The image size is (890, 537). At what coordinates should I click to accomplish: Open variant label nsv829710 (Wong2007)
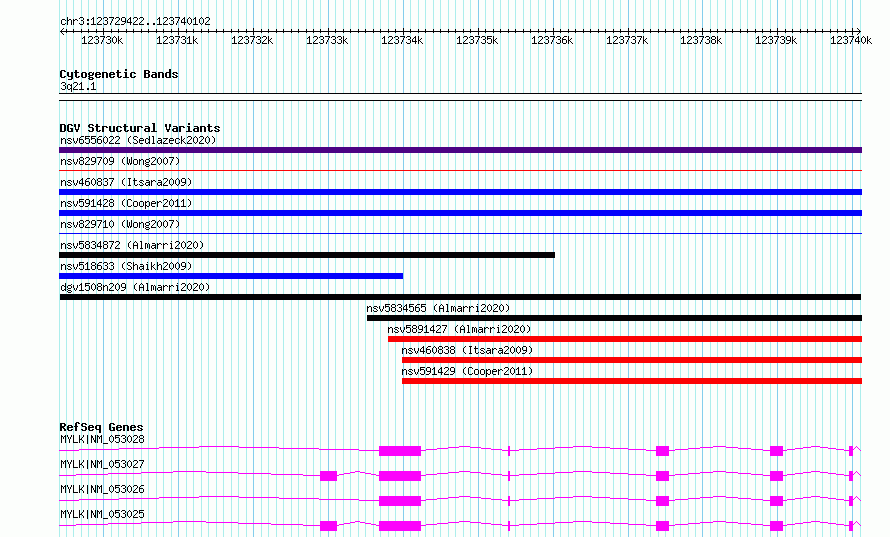[120, 224]
